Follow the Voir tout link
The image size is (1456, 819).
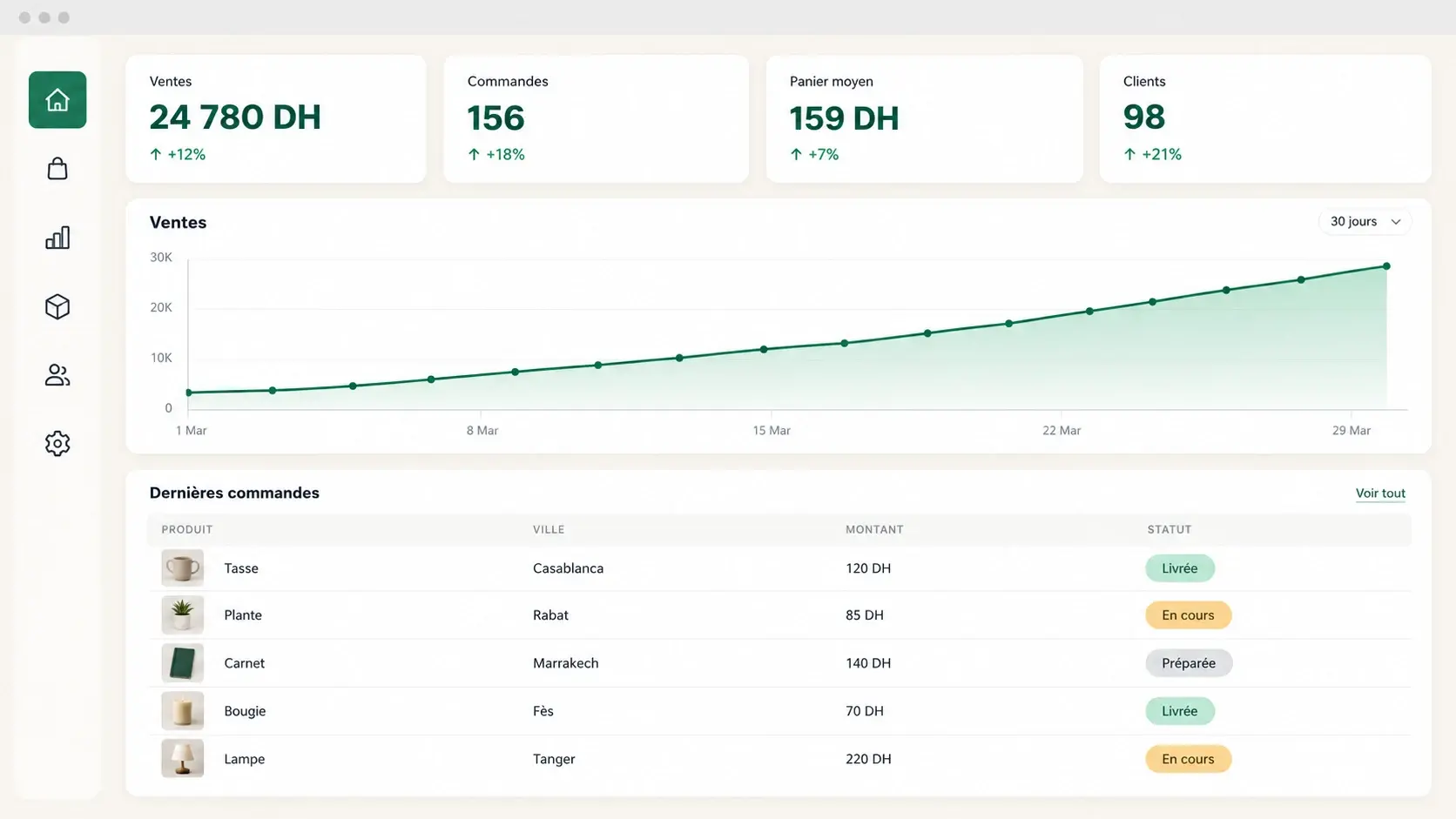click(1380, 493)
